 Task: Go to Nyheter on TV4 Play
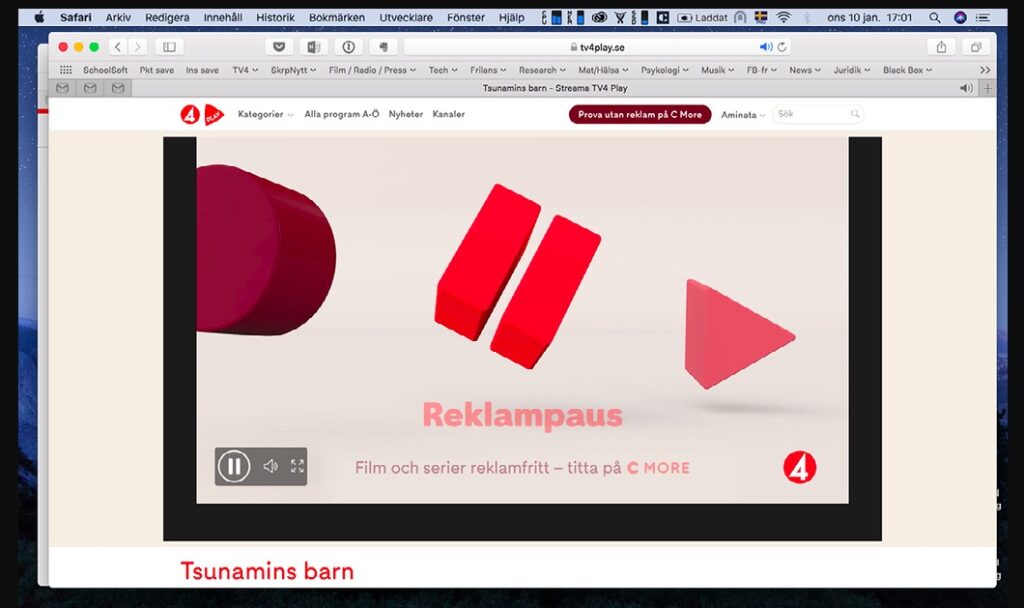406,114
